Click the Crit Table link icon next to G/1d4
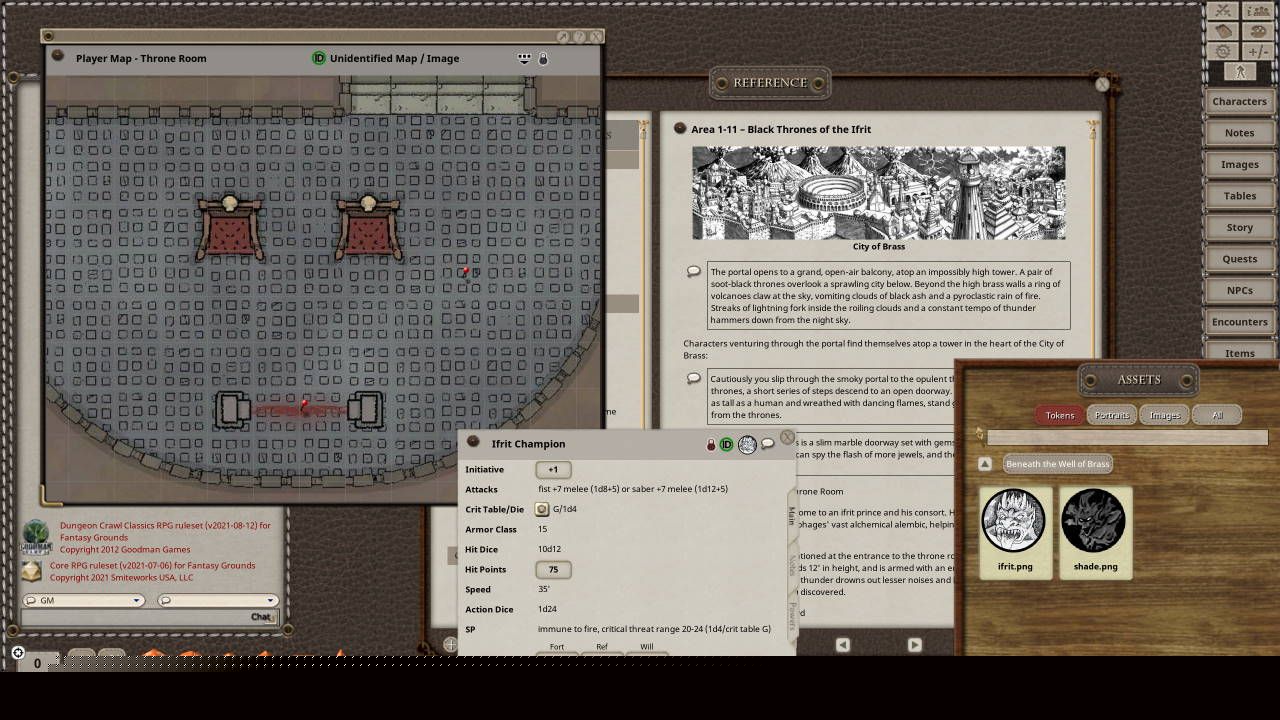Image resolution: width=1280 pixels, height=720 pixels. click(x=542, y=510)
